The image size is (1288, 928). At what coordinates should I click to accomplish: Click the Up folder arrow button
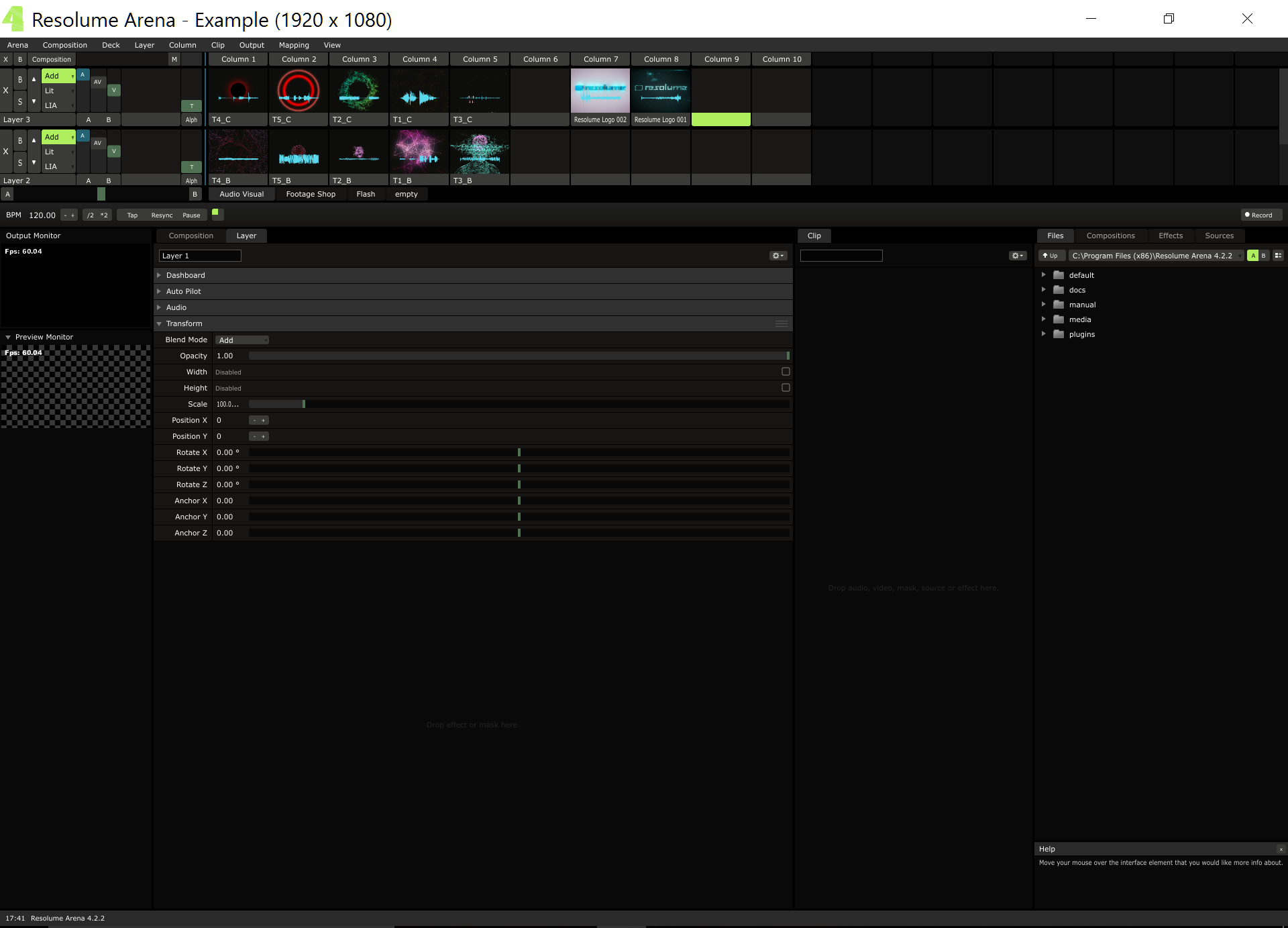coord(1051,256)
